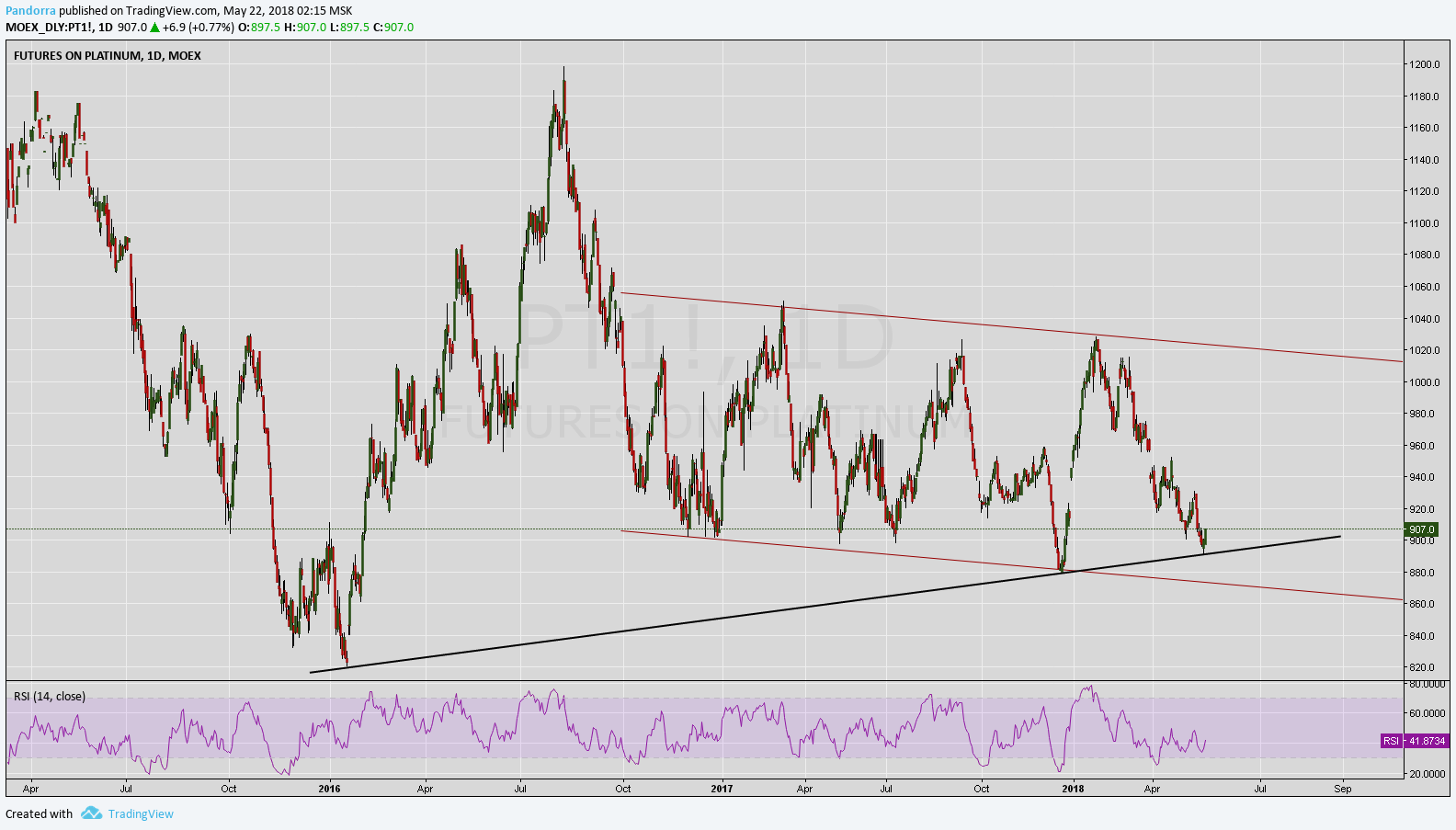1456x830 pixels.
Task: Click the 2016 time axis label
Action: click(329, 789)
